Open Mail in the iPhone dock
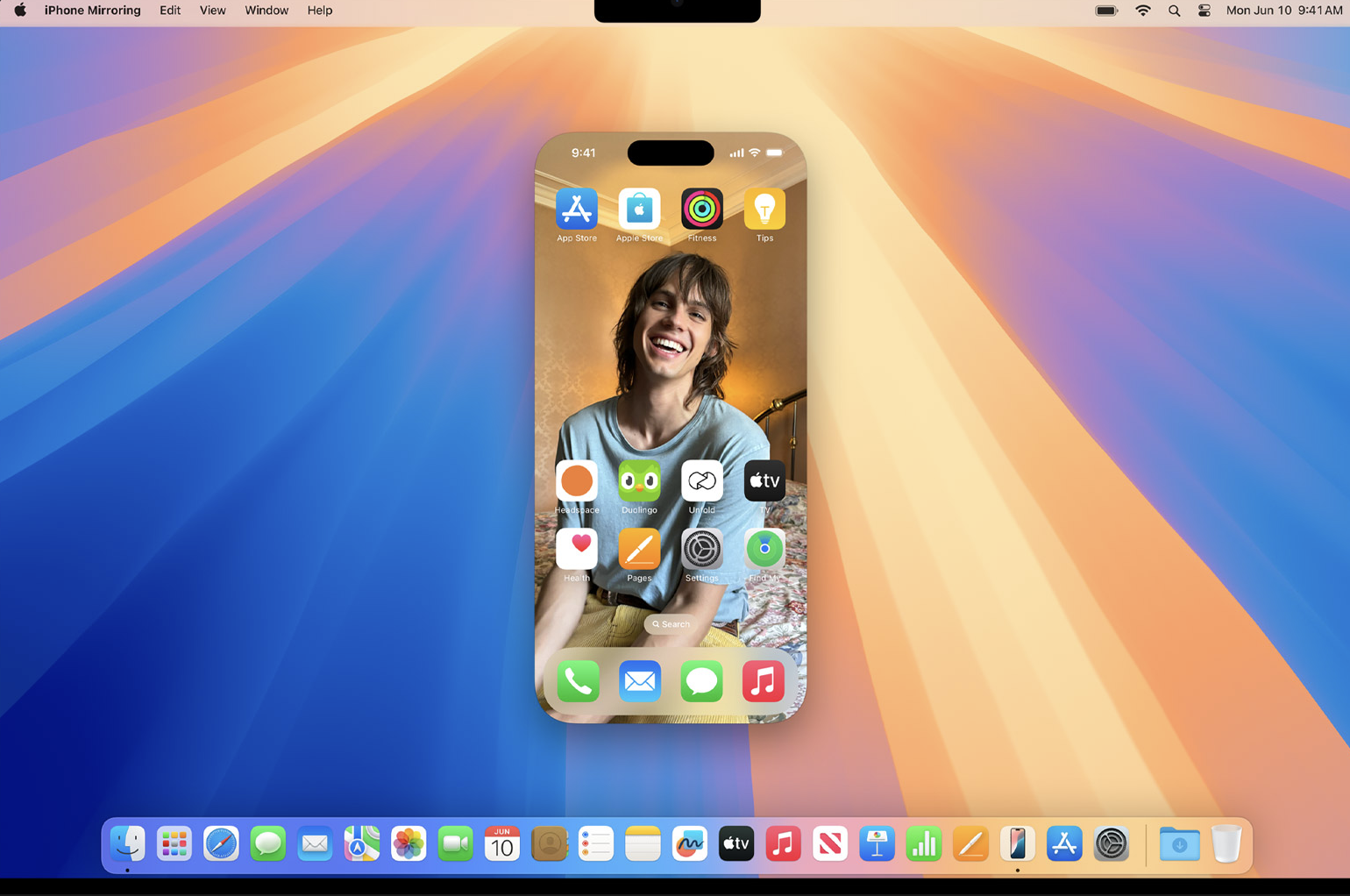 tap(640, 681)
